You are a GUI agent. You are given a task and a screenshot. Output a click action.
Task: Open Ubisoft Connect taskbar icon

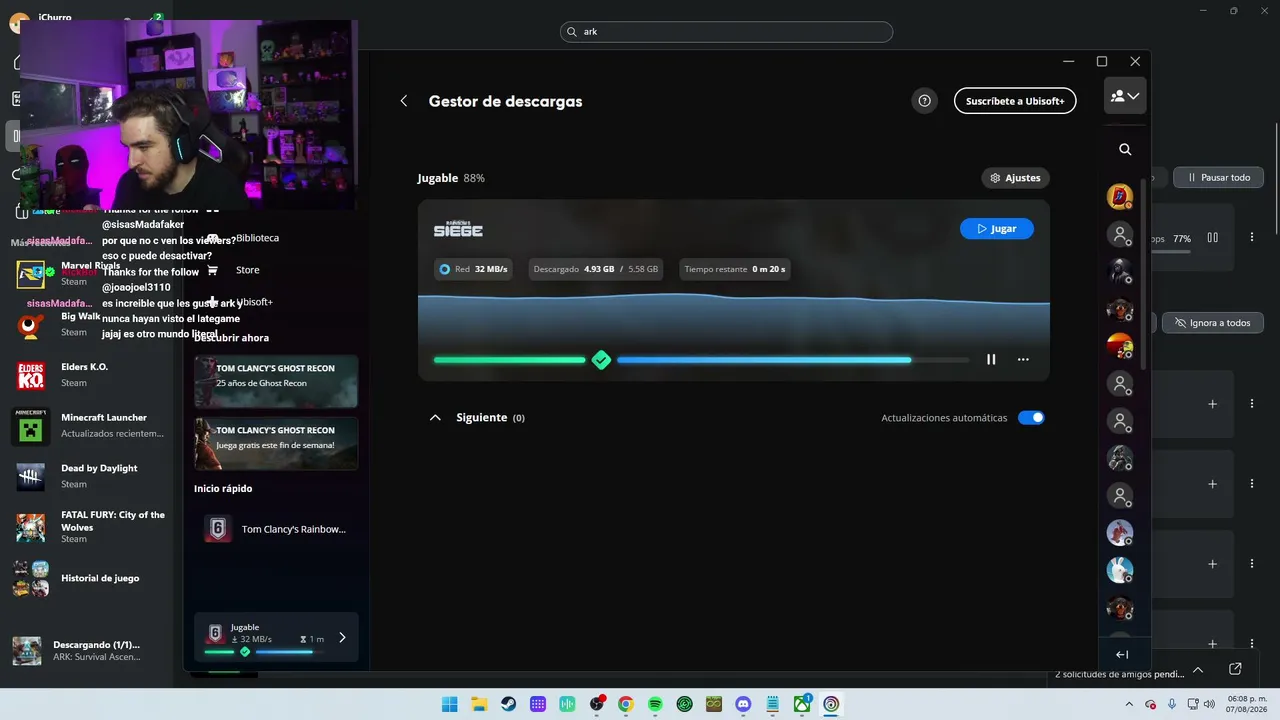click(x=831, y=704)
